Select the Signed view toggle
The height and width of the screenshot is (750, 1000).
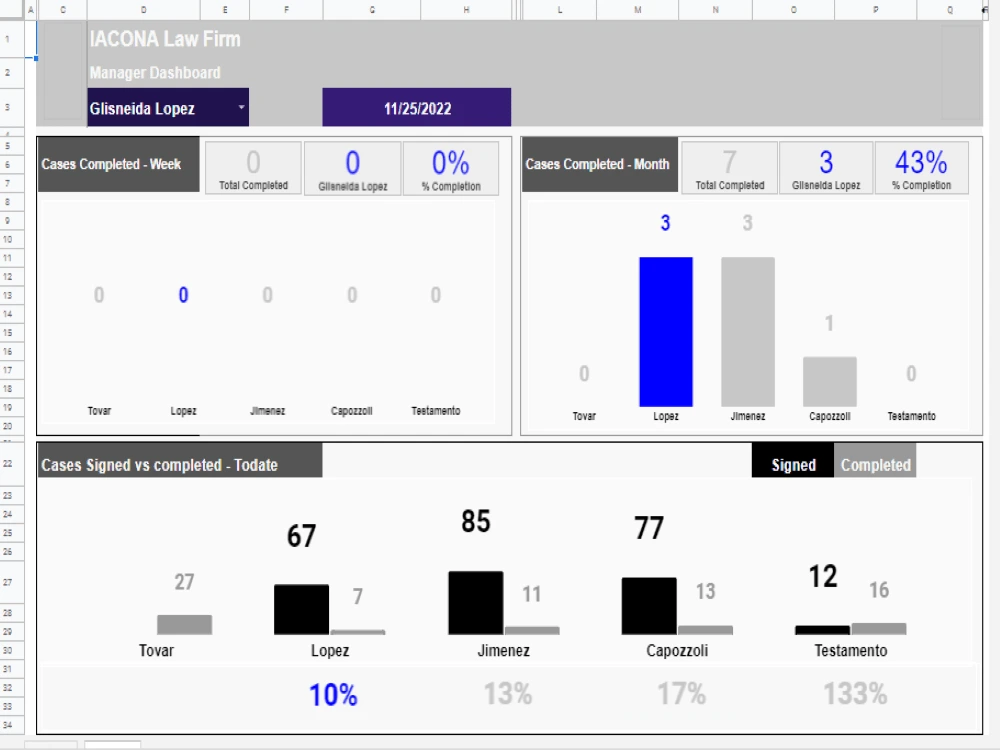click(792, 464)
